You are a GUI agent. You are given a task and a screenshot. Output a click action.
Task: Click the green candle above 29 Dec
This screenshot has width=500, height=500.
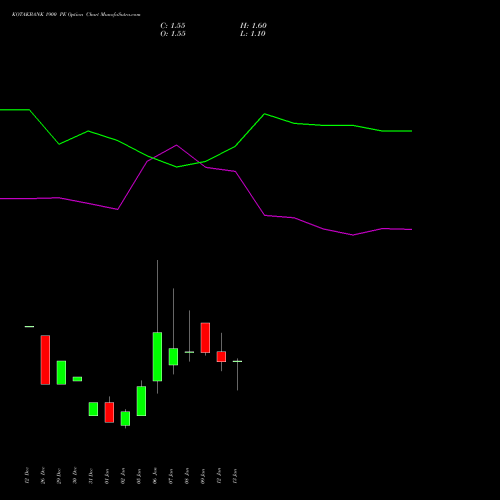[61, 373]
